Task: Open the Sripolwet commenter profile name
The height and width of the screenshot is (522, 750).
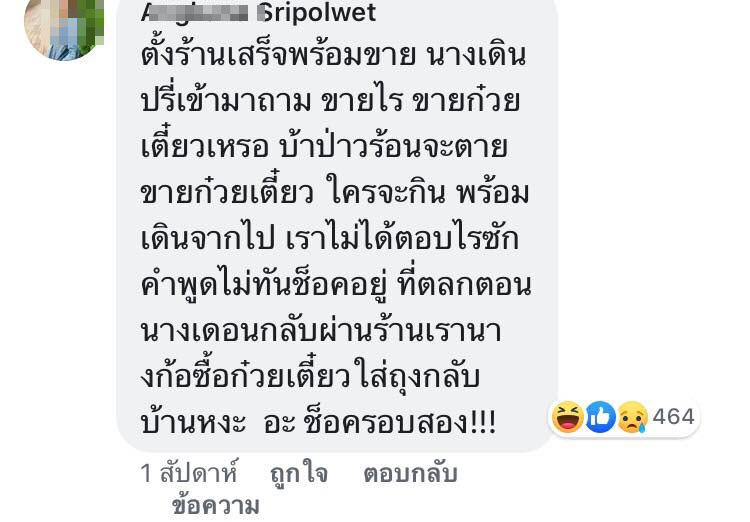Action: (316, 12)
